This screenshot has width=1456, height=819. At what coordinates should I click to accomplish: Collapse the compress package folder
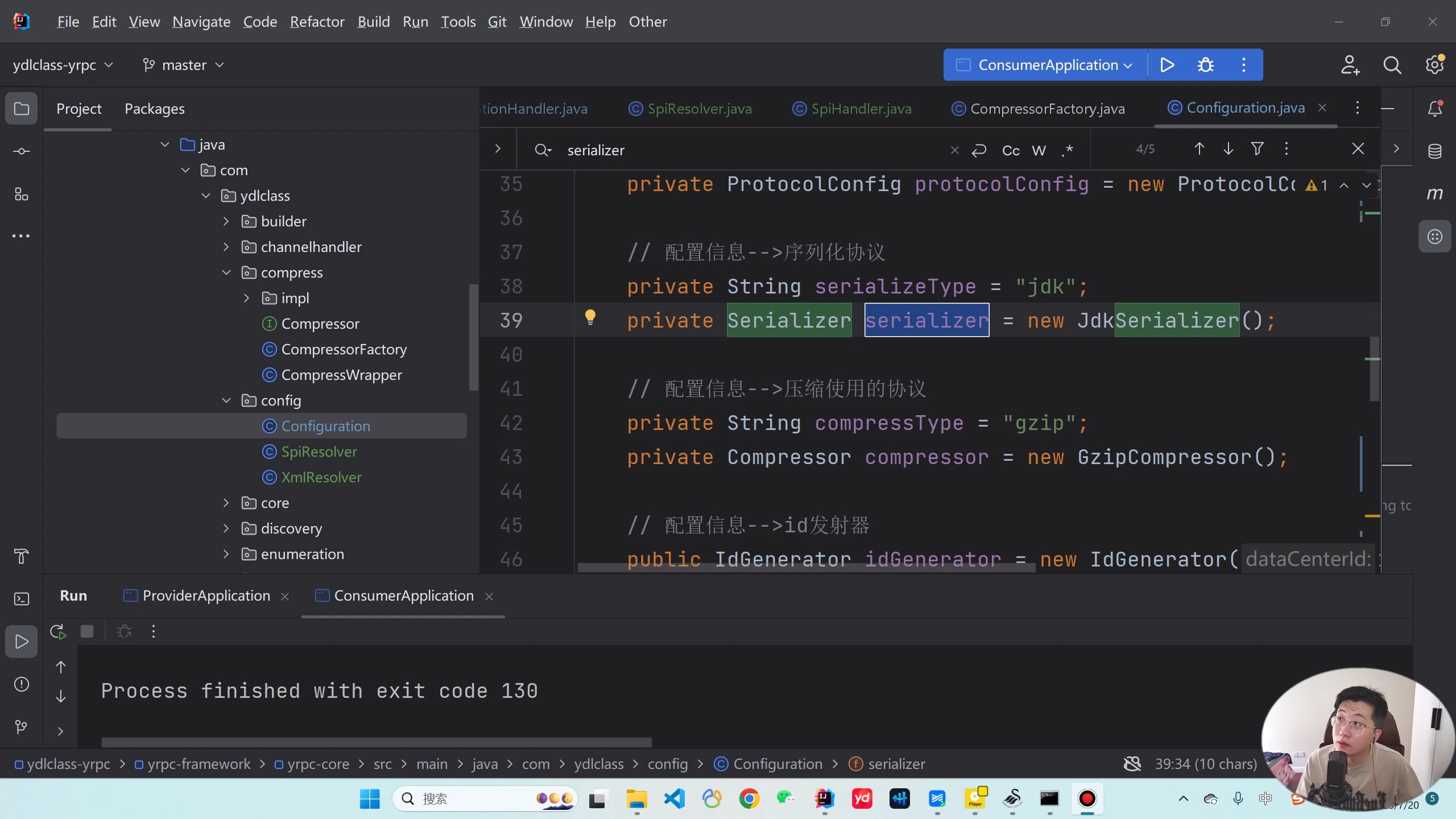click(x=226, y=272)
